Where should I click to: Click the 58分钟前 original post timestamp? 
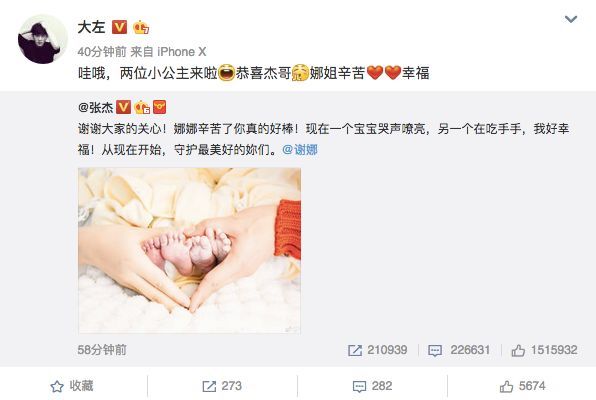click(102, 350)
